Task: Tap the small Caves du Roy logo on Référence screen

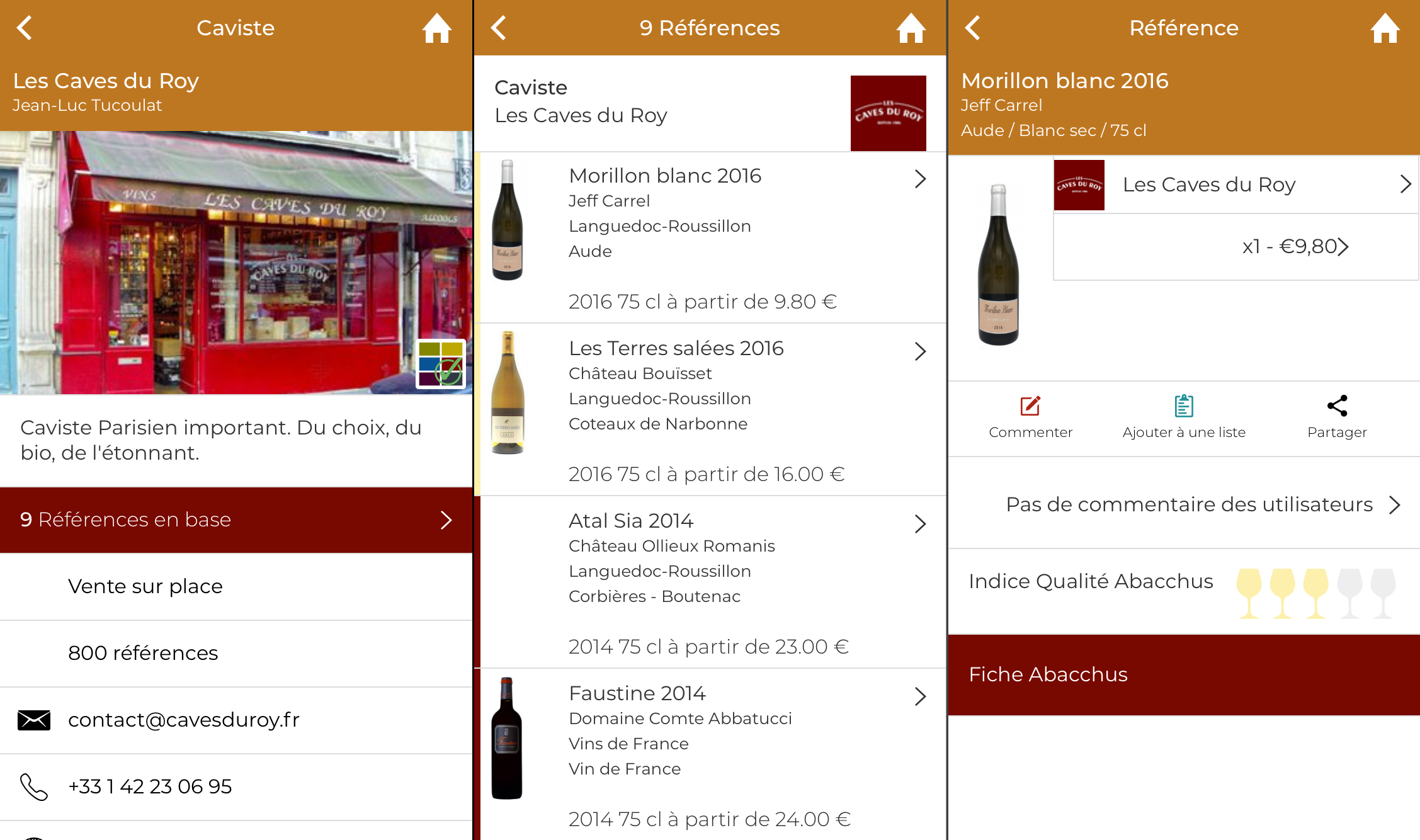Action: (x=1079, y=185)
